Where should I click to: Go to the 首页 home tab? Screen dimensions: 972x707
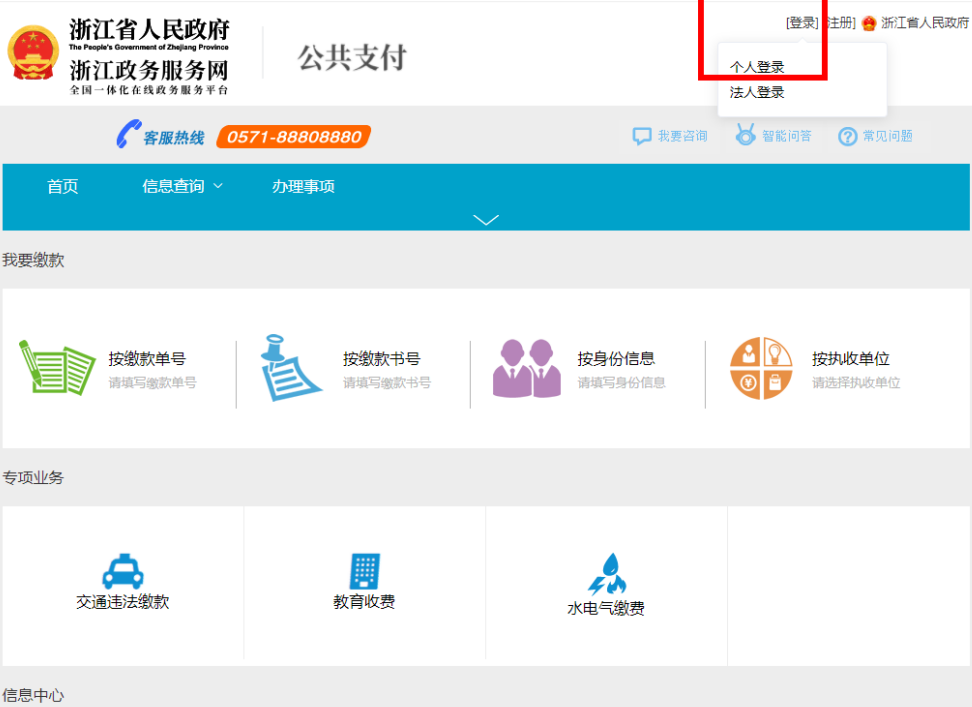(62, 186)
